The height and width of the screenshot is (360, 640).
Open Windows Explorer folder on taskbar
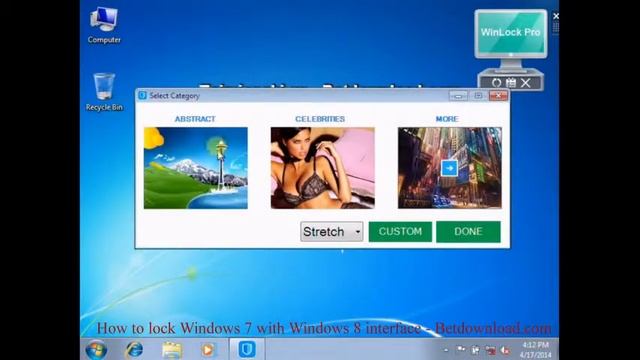click(172, 350)
